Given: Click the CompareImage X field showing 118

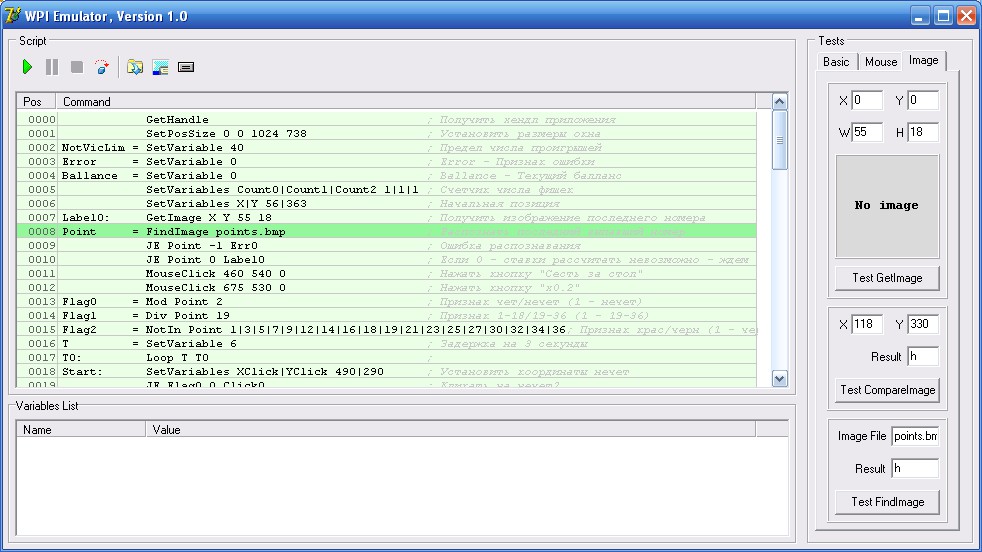Looking at the screenshot, I should [x=867, y=324].
